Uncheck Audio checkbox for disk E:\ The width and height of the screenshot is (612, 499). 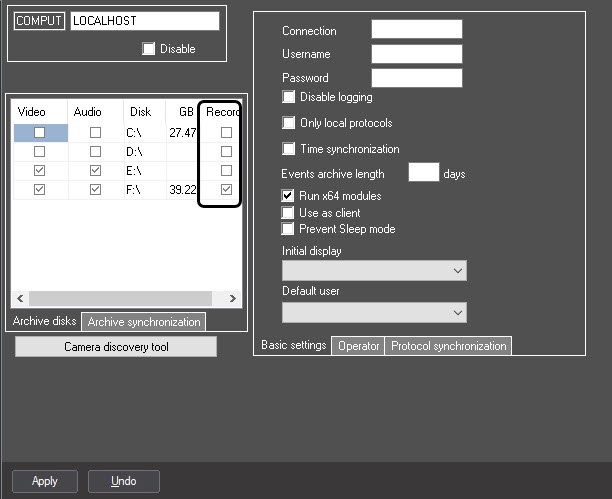click(95, 171)
